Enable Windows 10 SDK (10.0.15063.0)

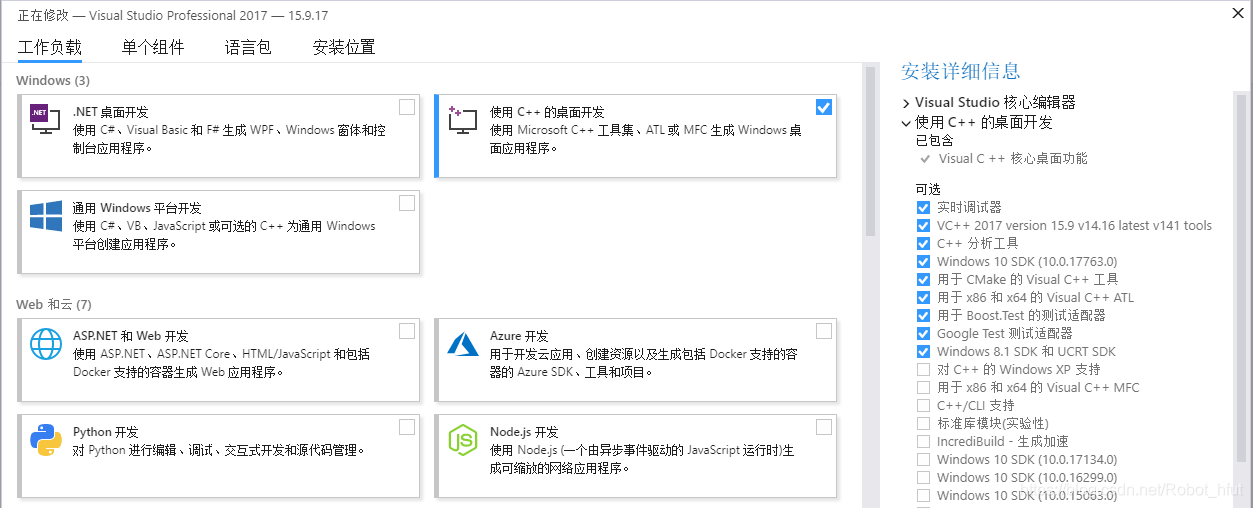[923, 495]
